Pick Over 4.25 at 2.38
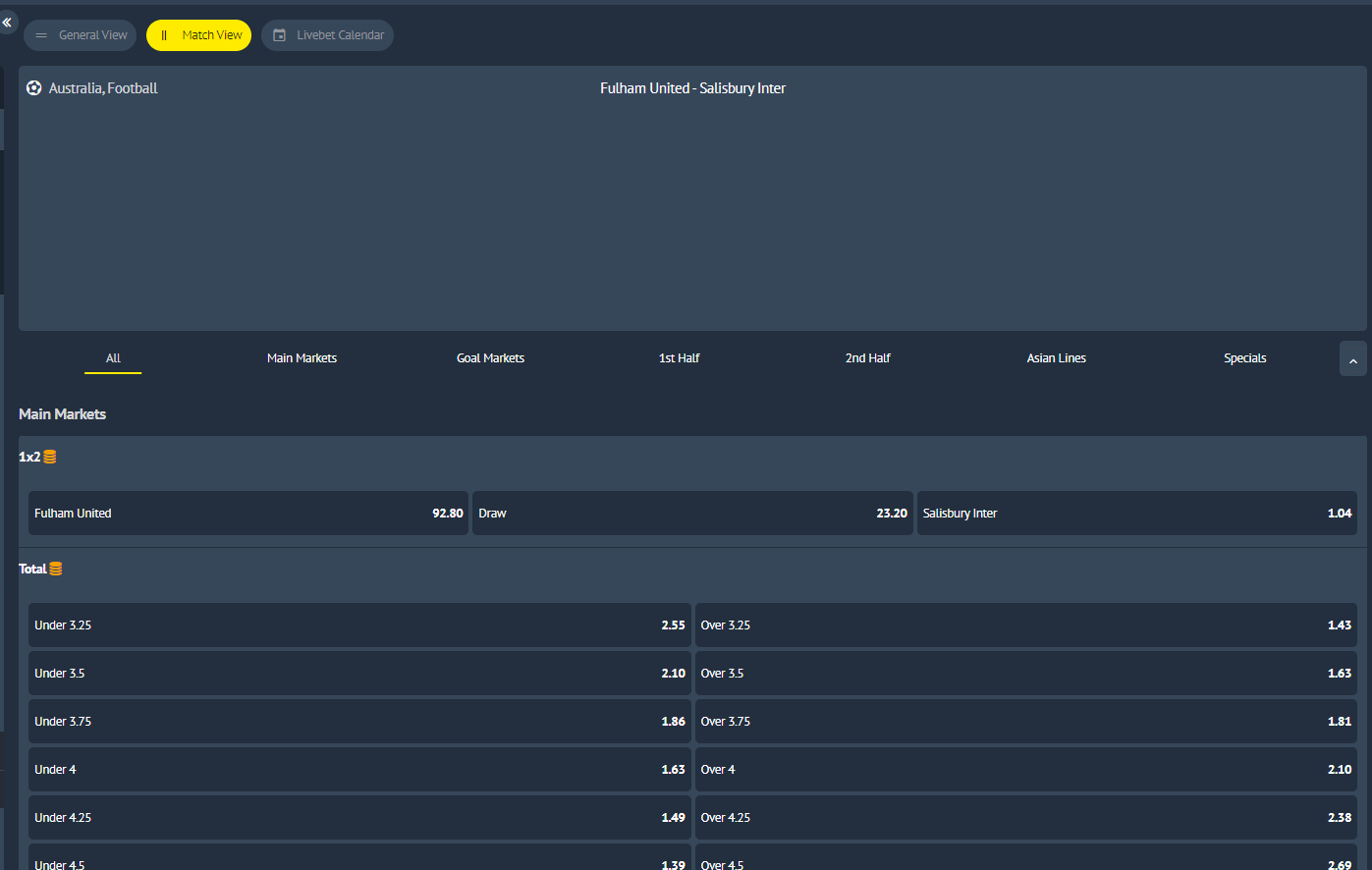The image size is (1372, 870). [1026, 818]
